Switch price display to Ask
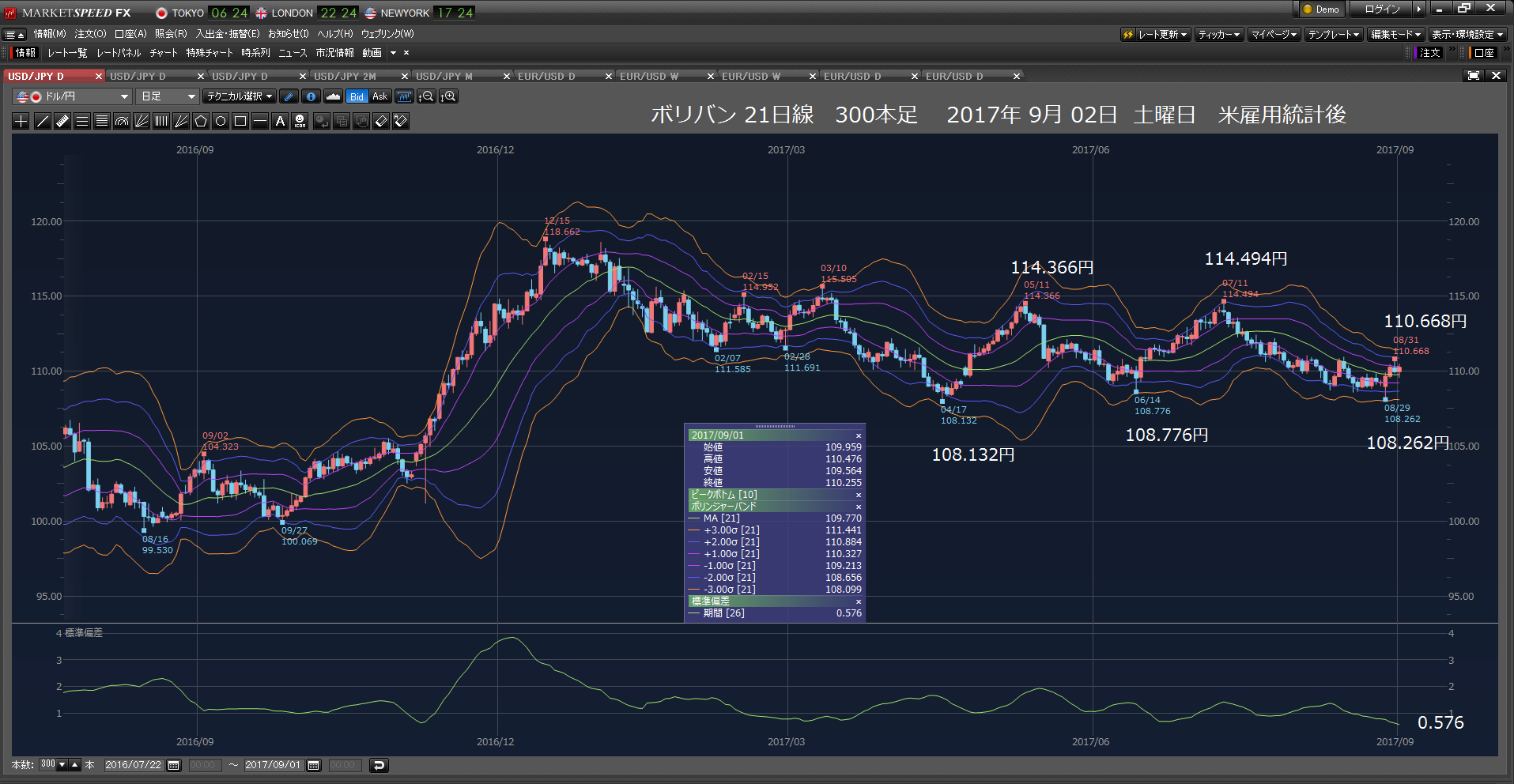 pos(380,96)
